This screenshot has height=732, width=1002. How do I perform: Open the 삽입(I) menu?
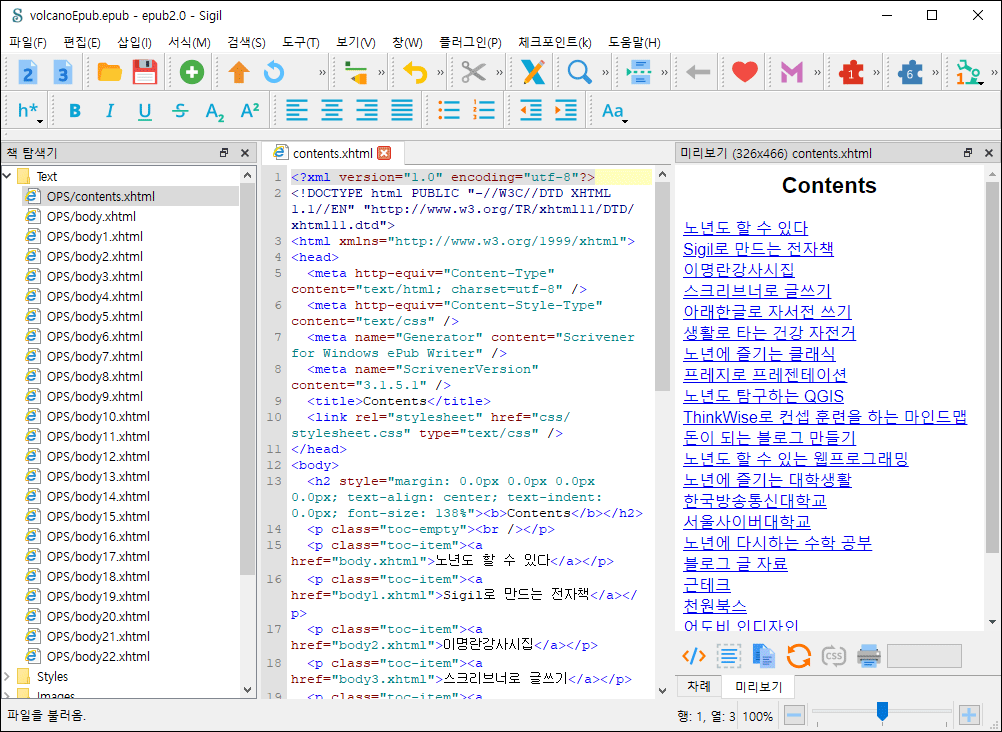[134, 43]
